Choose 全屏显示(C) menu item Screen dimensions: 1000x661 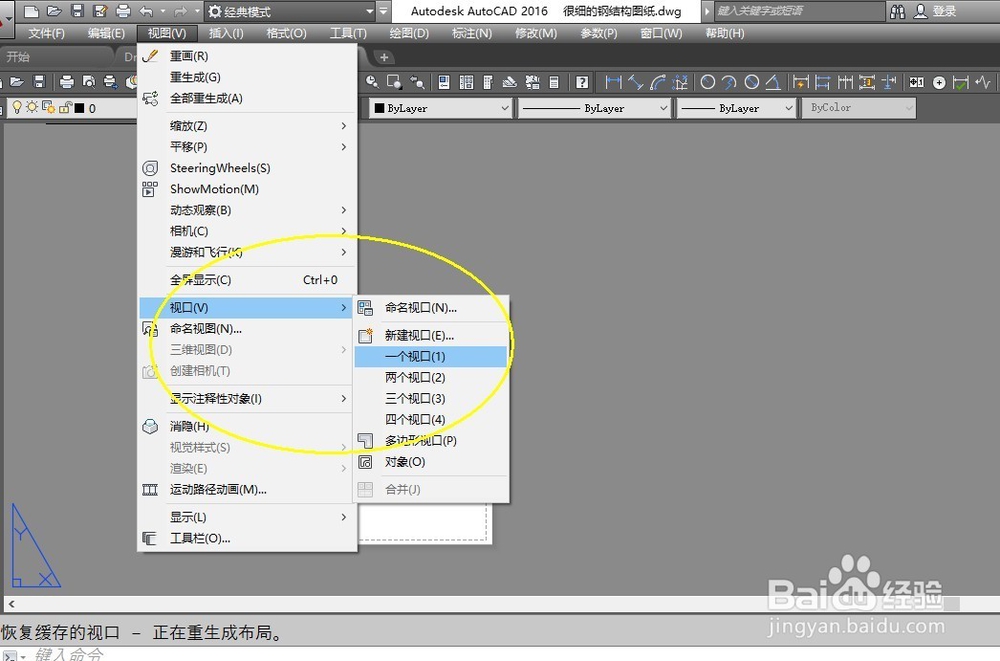pos(247,279)
